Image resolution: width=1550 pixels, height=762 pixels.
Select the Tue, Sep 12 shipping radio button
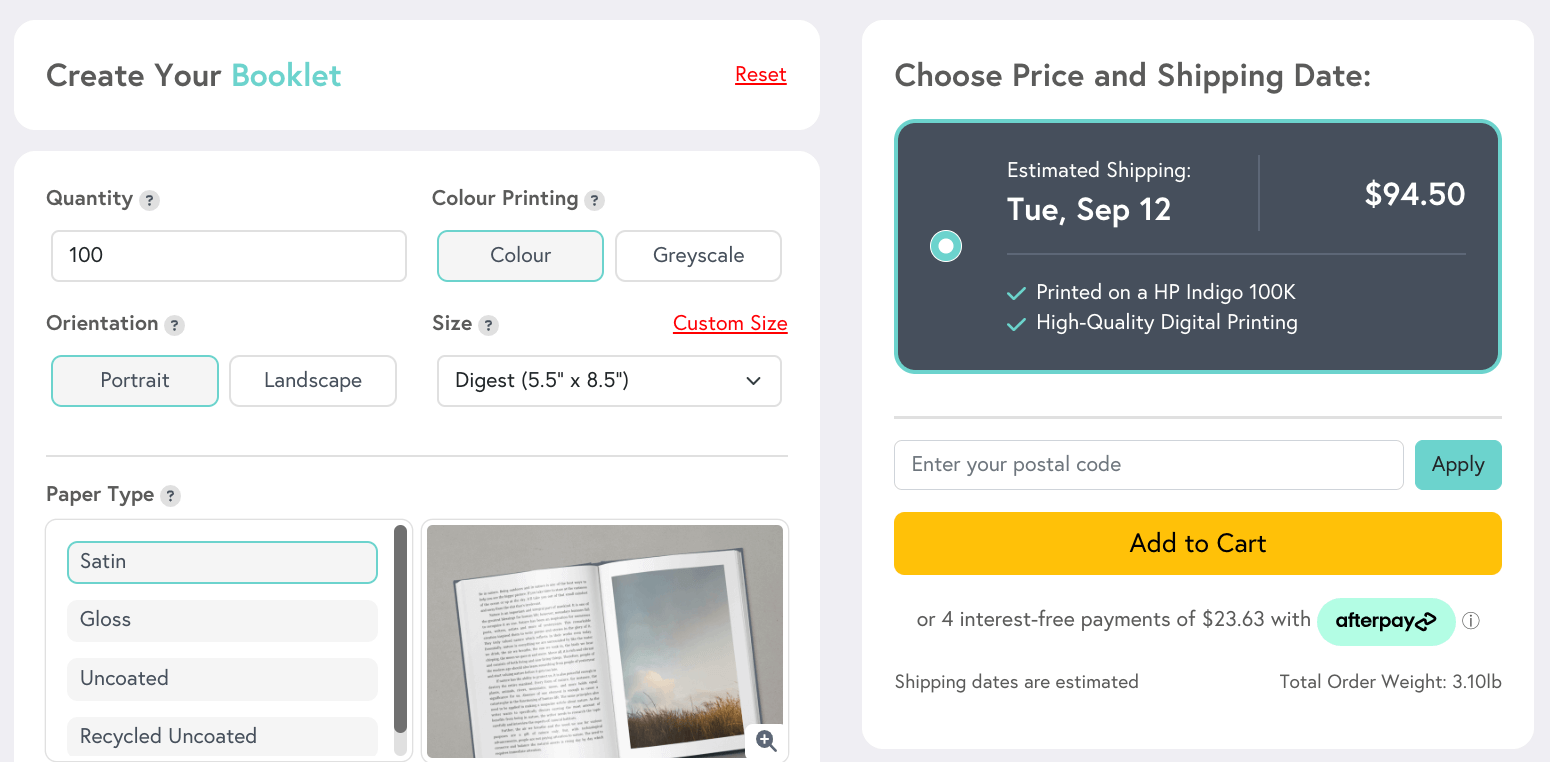point(945,246)
